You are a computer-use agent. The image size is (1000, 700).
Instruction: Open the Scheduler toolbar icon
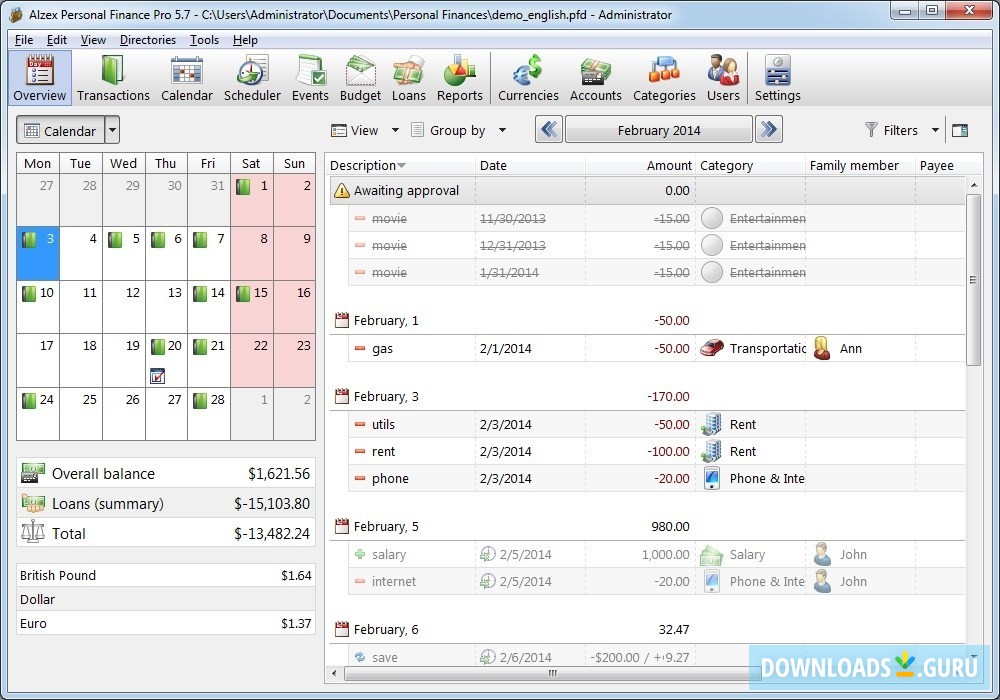pyautogui.click(x=252, y=78)
